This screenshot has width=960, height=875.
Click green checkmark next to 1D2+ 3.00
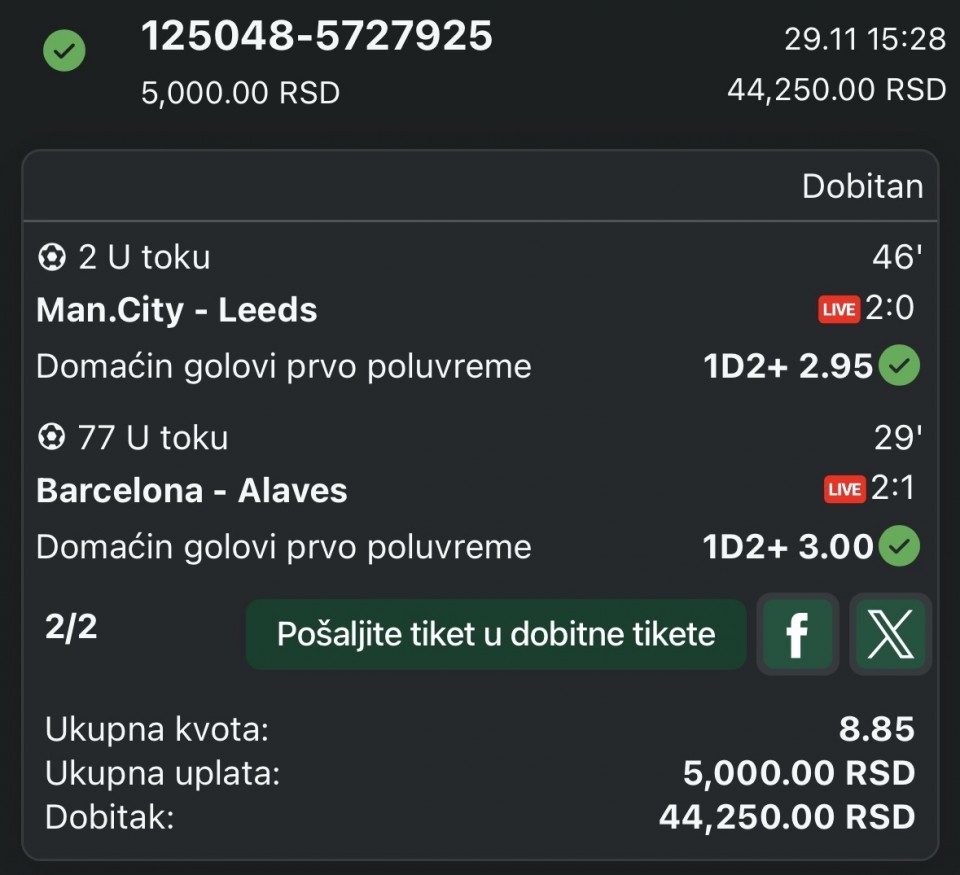pyautogui.click(x=899, y=547)
